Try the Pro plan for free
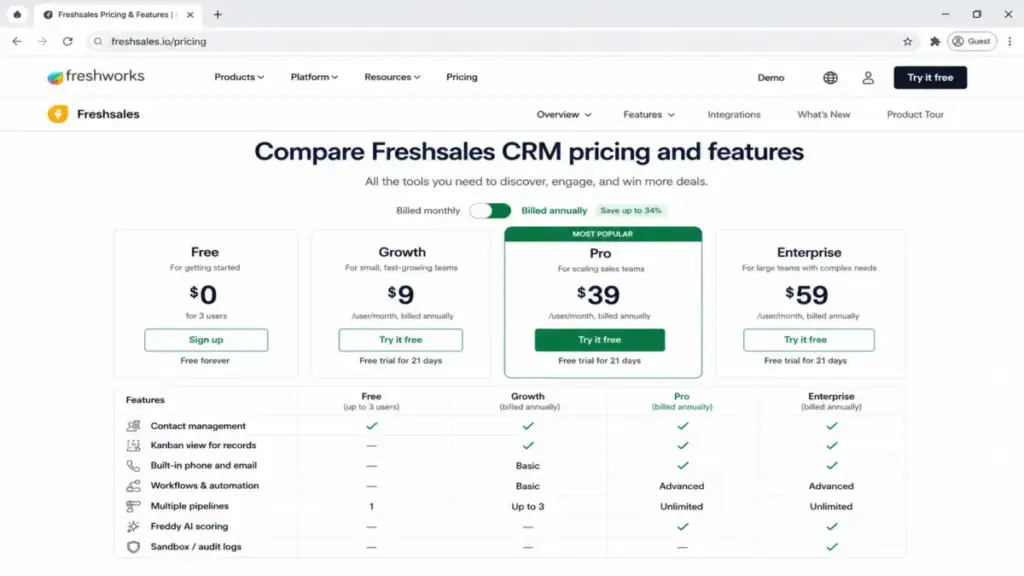Viewport: 1024px width, 576px height. (600, 340)
